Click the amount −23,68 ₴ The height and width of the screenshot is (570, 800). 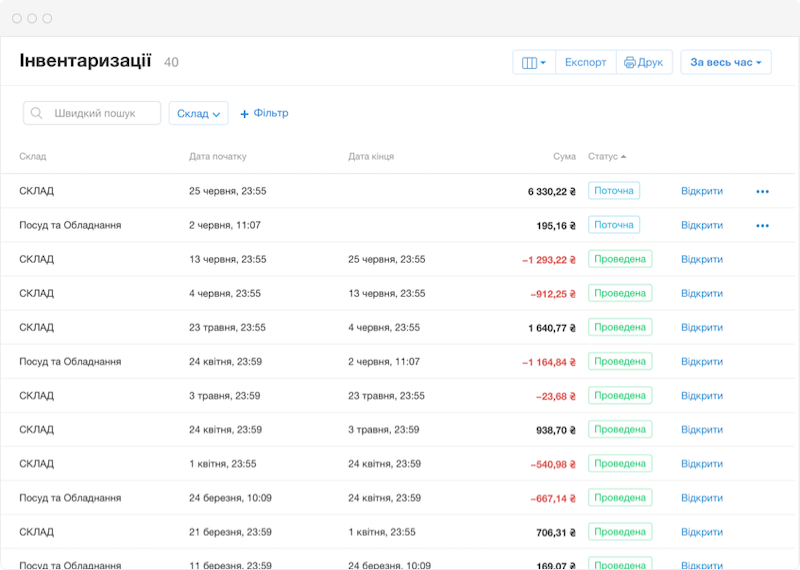tap(556, 396)
